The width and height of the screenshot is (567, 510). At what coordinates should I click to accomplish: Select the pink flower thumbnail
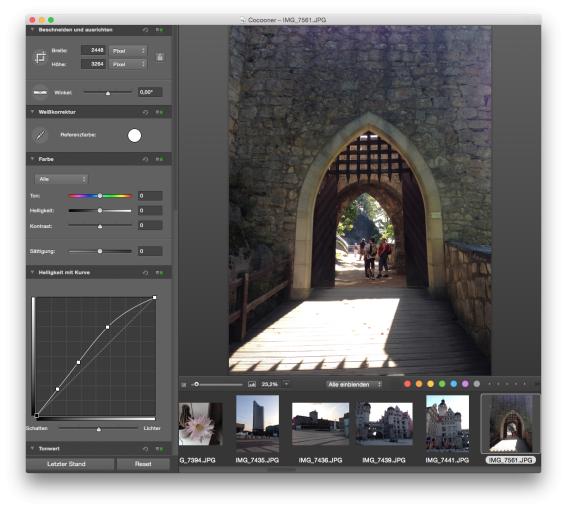[201, 424]
